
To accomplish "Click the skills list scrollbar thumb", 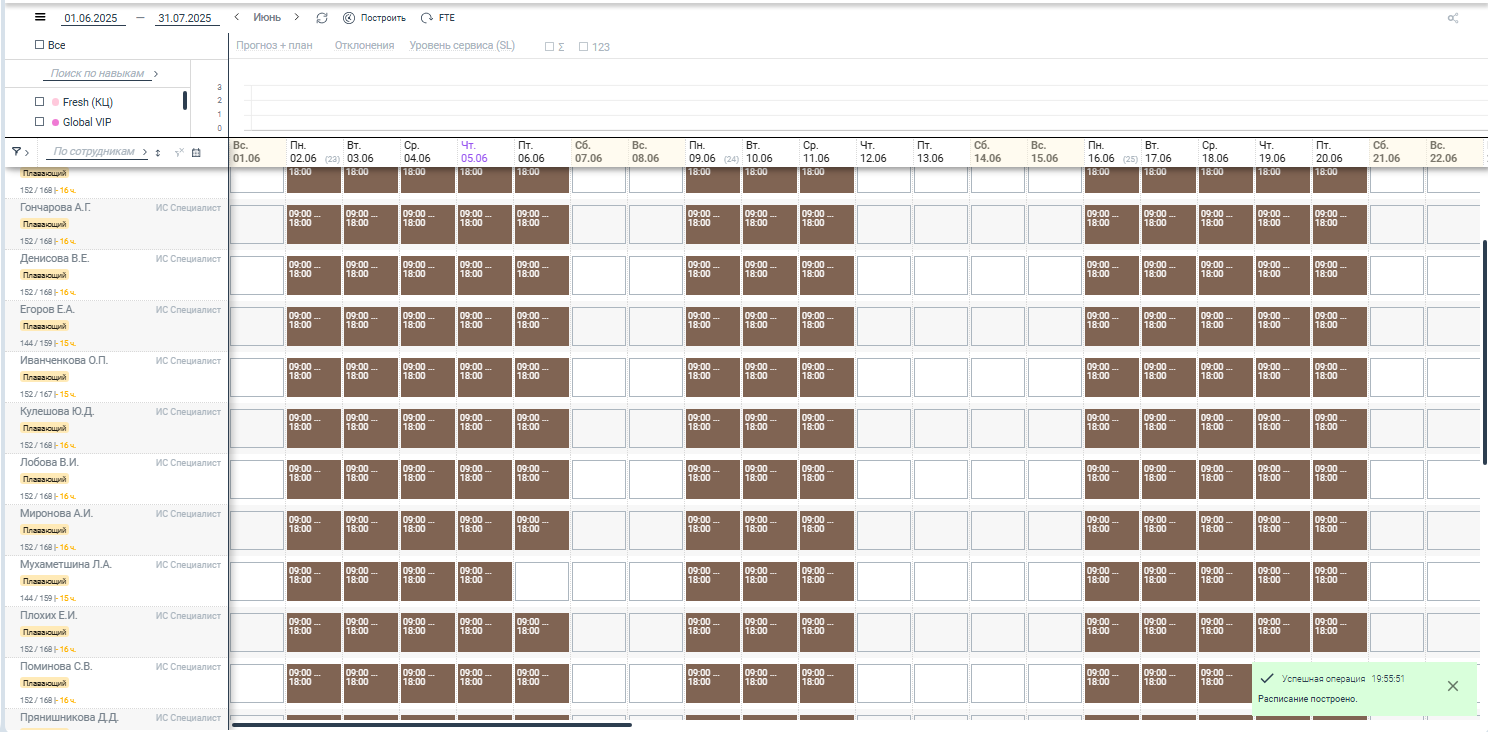I will click(x=185, y=100).
